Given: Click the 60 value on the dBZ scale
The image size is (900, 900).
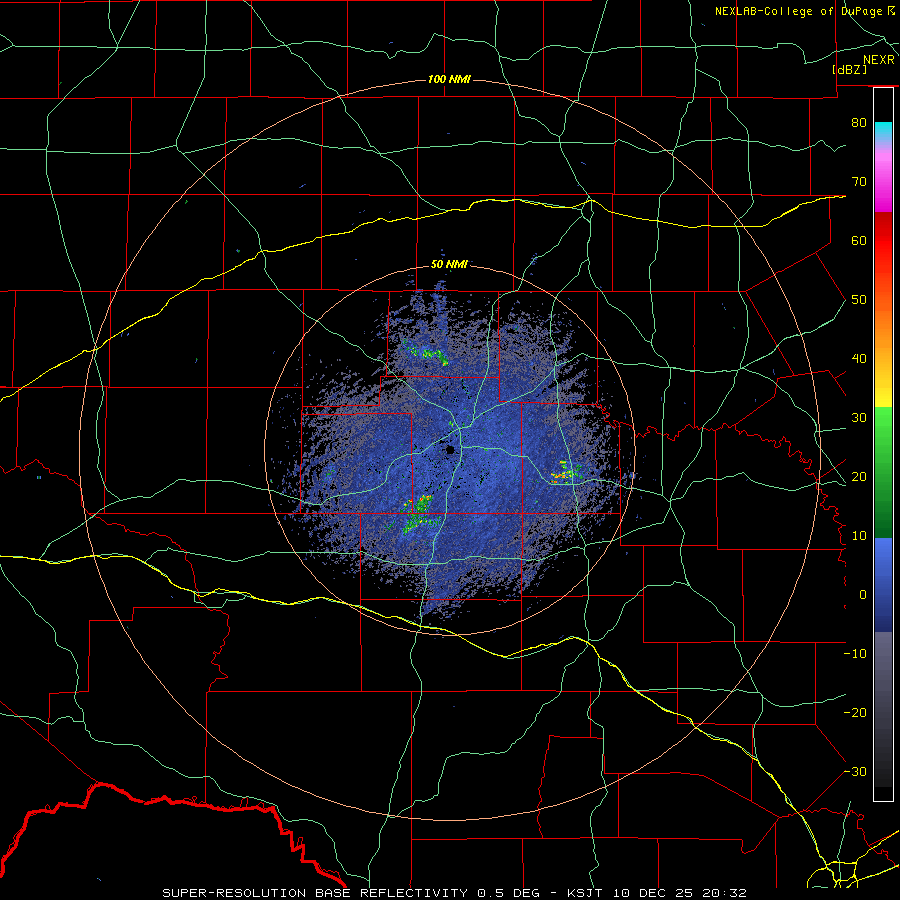Looking at the screenshot, I should (x=859, y=240).
